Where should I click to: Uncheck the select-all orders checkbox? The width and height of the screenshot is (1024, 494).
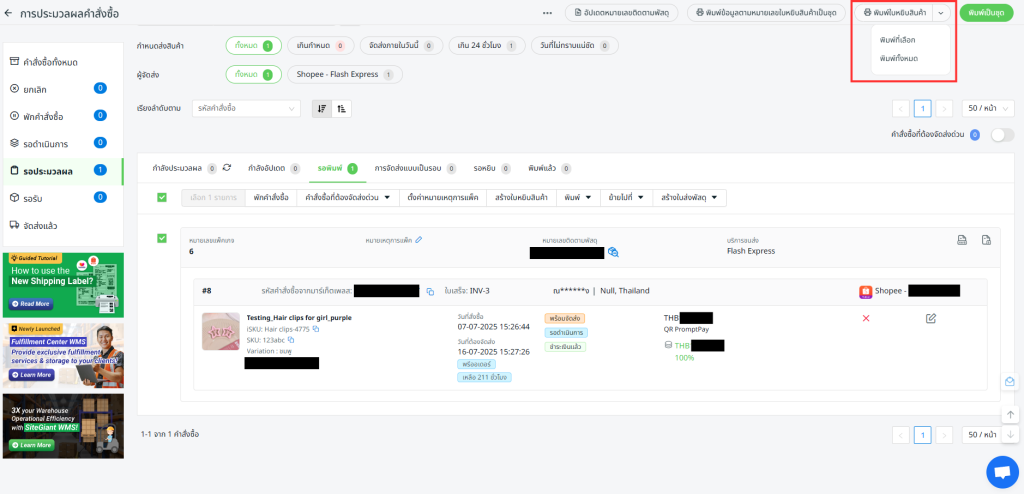162,197
